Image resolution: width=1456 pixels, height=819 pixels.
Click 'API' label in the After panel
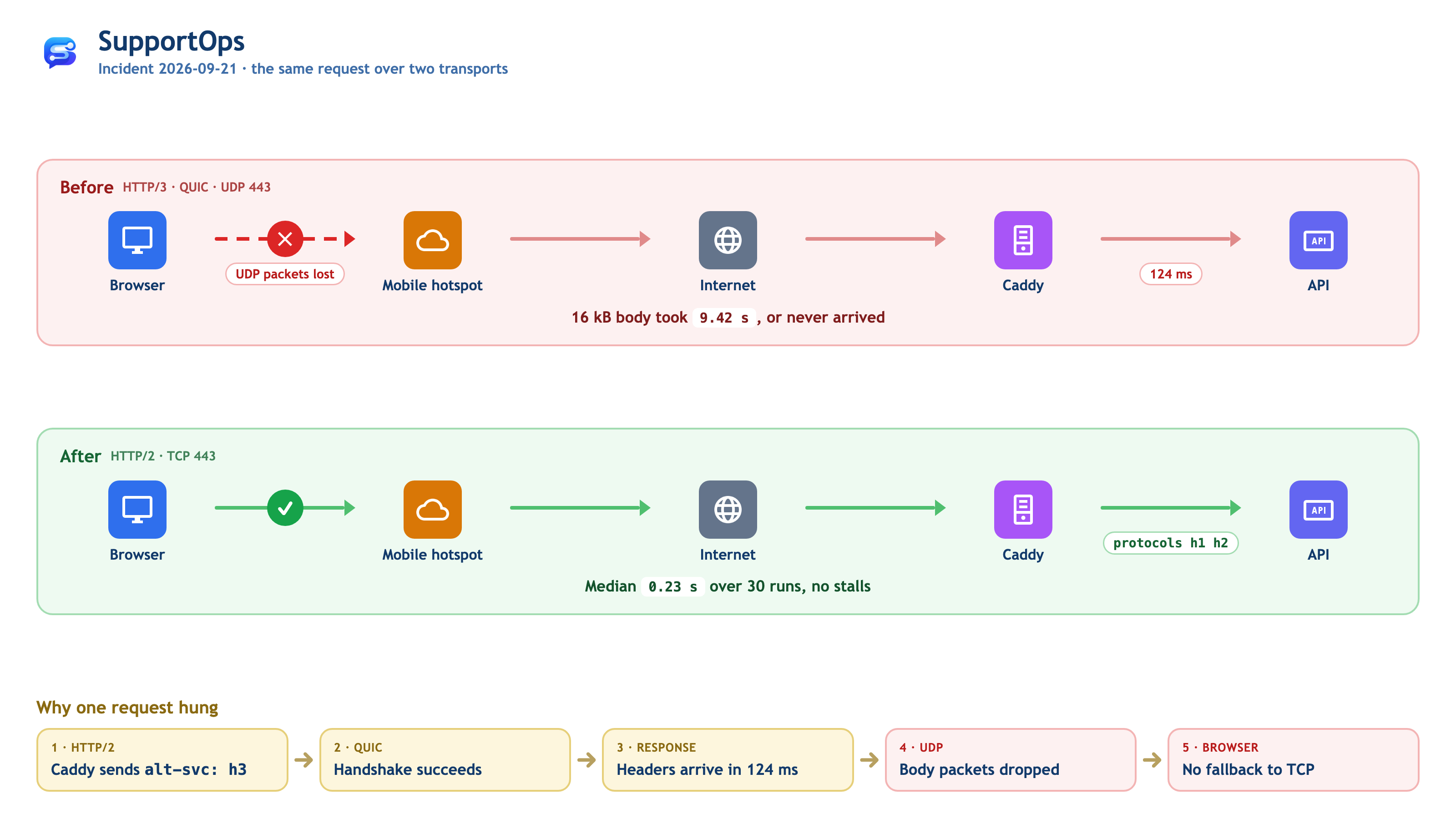pos(1318,555)
